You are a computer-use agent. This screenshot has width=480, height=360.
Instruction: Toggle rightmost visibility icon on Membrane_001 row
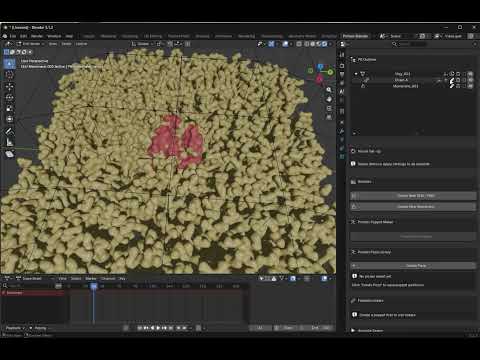coord(470,86)
